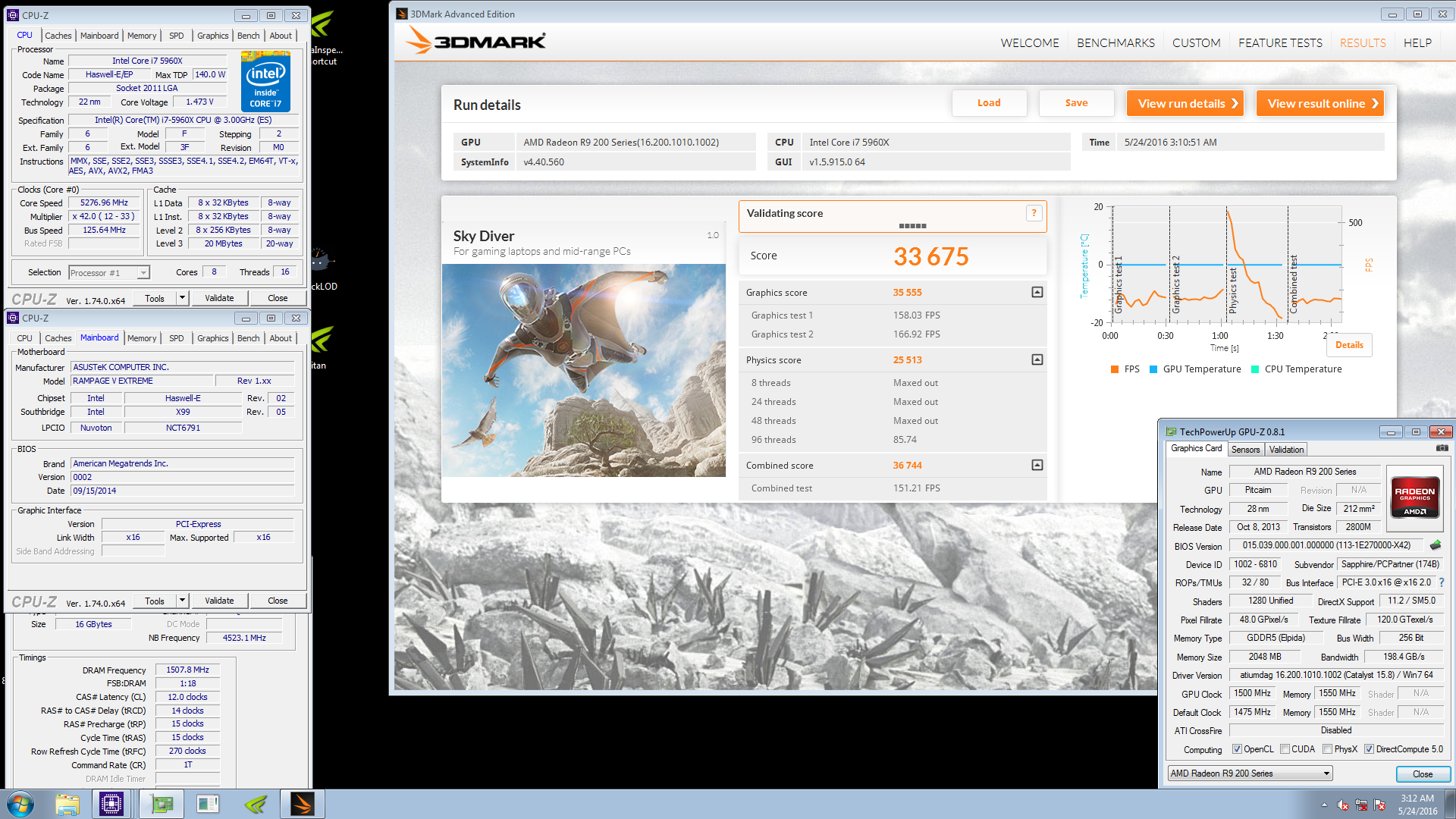Image resolution: width=1456 pixels, height=819 pixels.
Task: Click the Intel Core i7 logo in CPU-Z
Action: 265,82
